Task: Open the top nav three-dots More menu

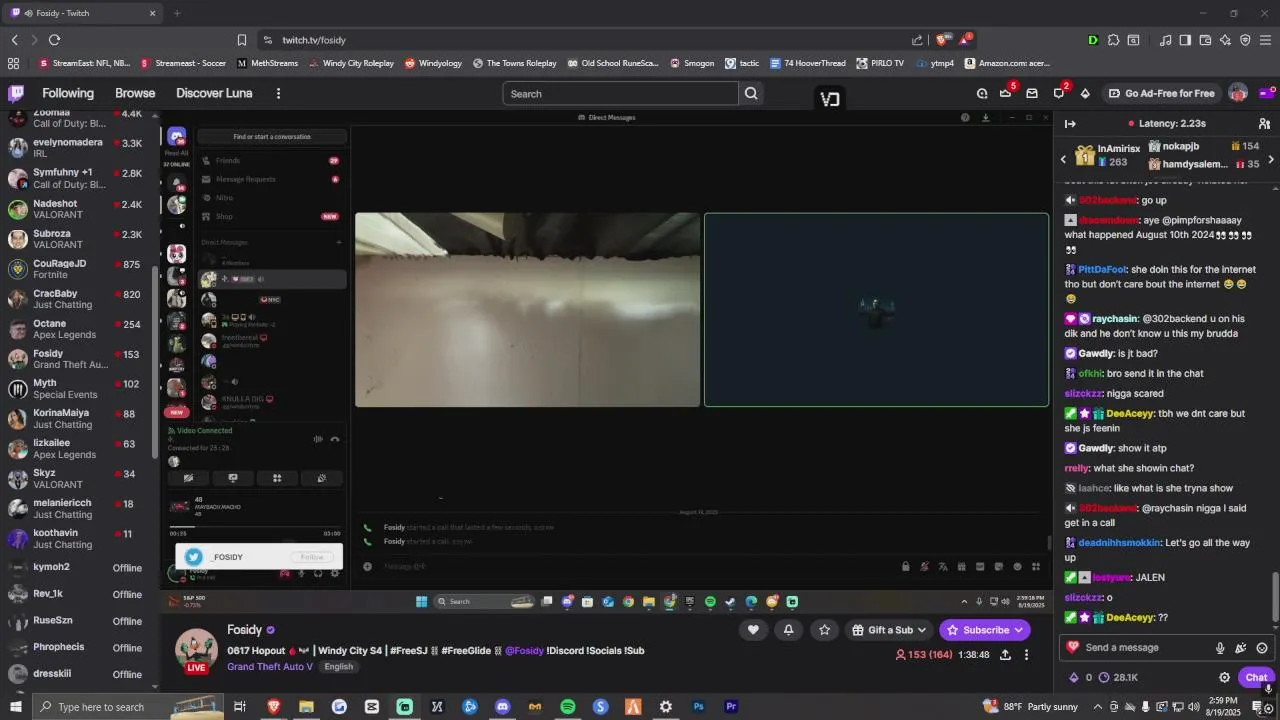Action: (278, 93)
